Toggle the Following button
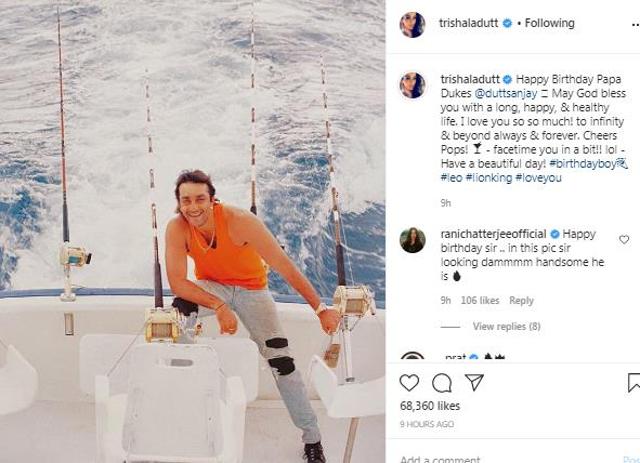 tap(549, 23)
